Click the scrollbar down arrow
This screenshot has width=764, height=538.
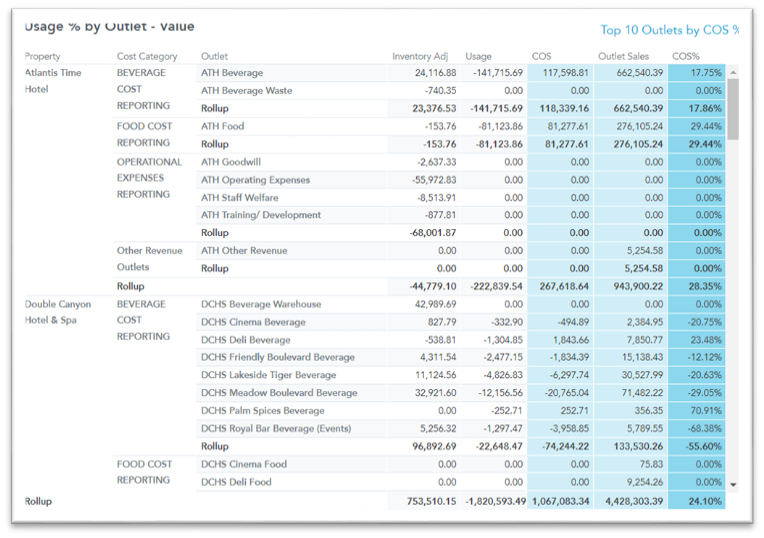pyautogui.click(x=733, y=485)
